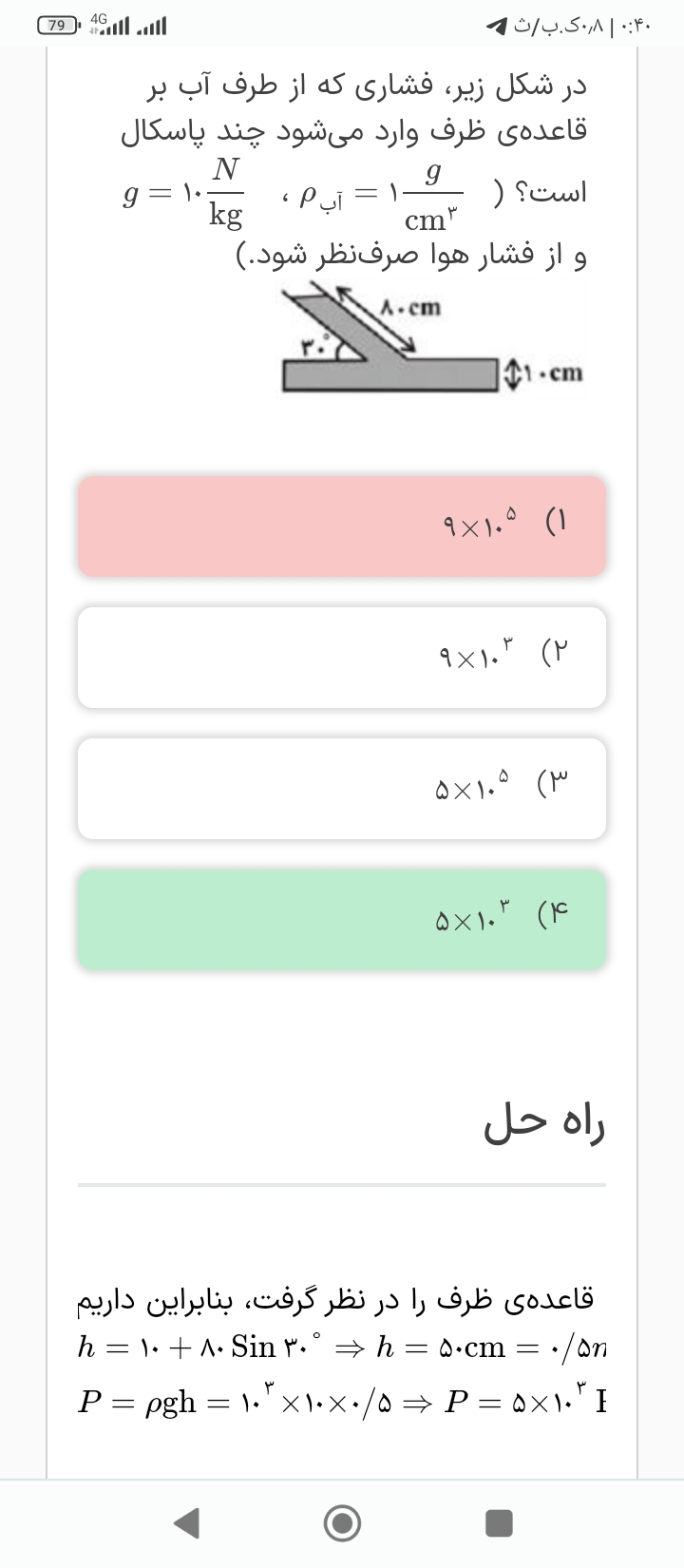Tap the ۸۰cm length label on diagram
This screenshot has height=1568, width=684.
click(410, 307)
